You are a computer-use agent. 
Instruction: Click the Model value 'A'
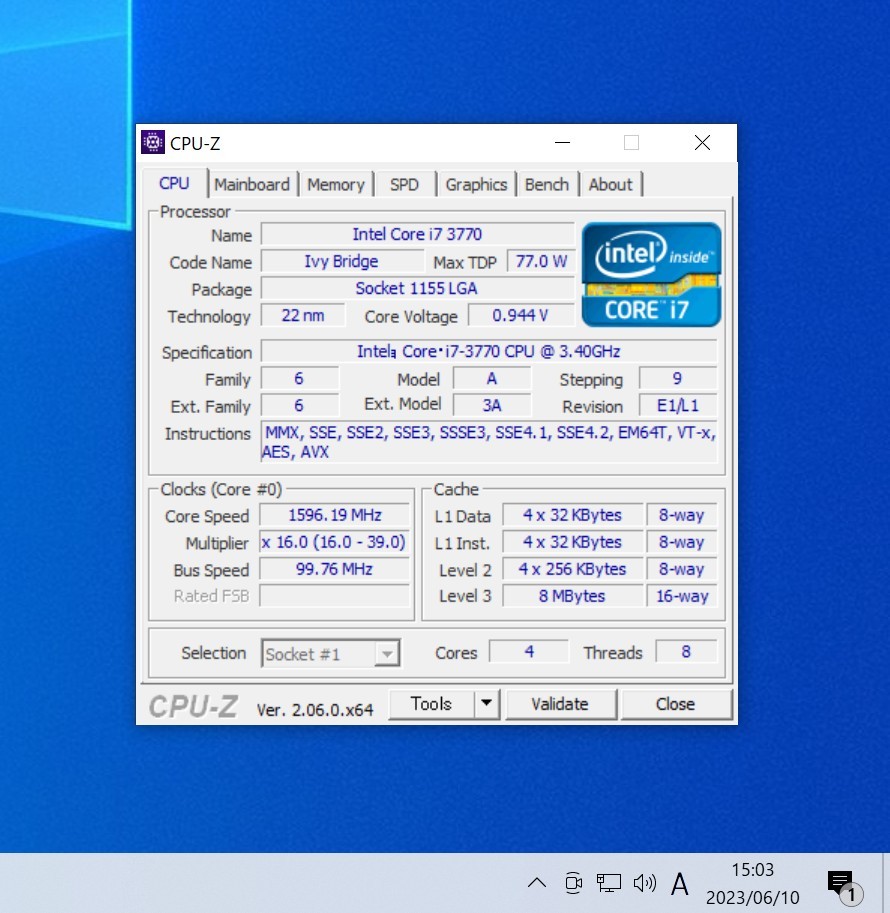492,378
